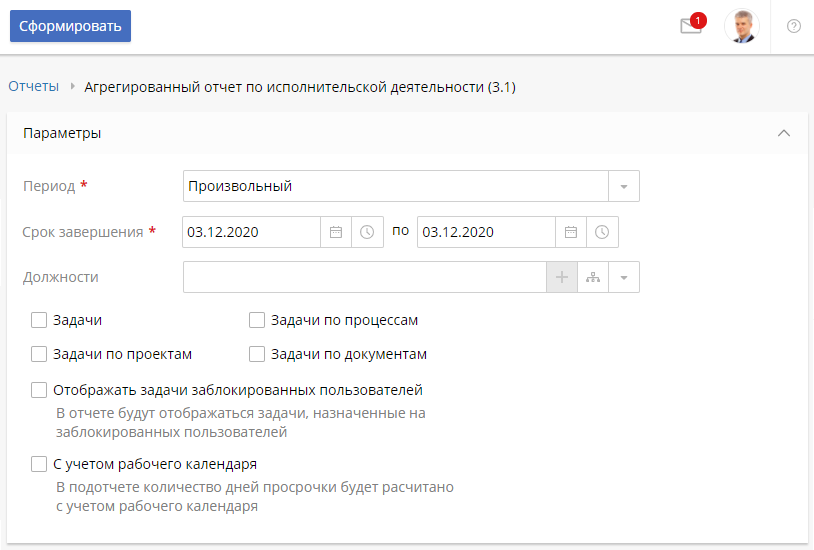Click the breadcrumb title Агрегированный отчет
The width and height of the screenshot is (814, 550).
point(300,87)
